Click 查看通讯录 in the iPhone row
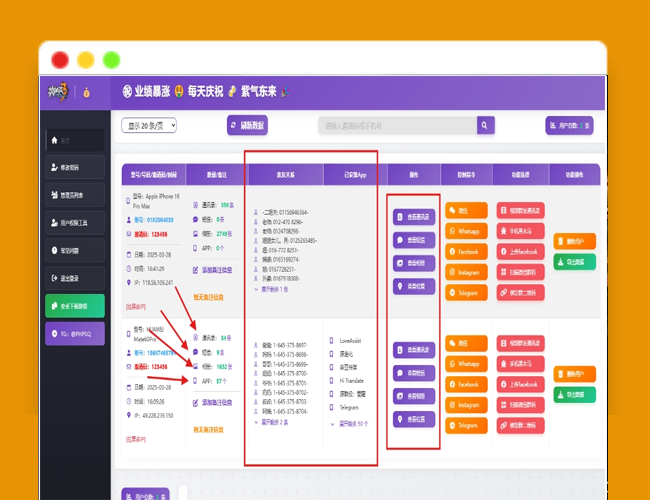 414,215
